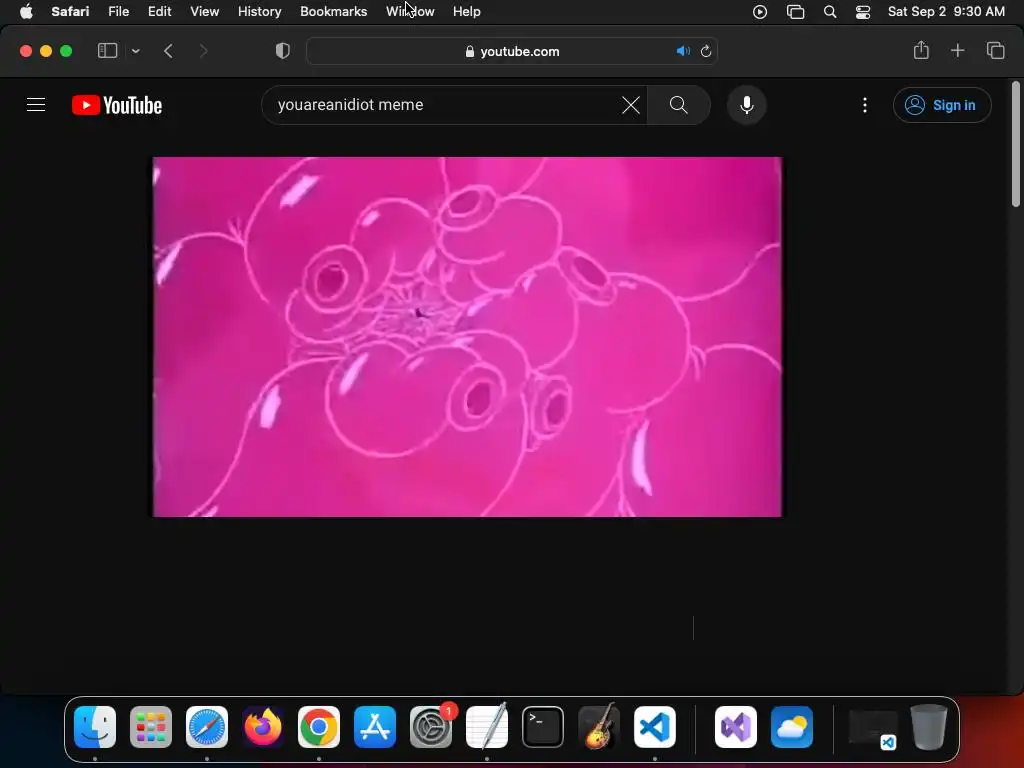Screen dimensions: 1024x768
Task: Start voice search with the microphone
Action: coord(746,104)
